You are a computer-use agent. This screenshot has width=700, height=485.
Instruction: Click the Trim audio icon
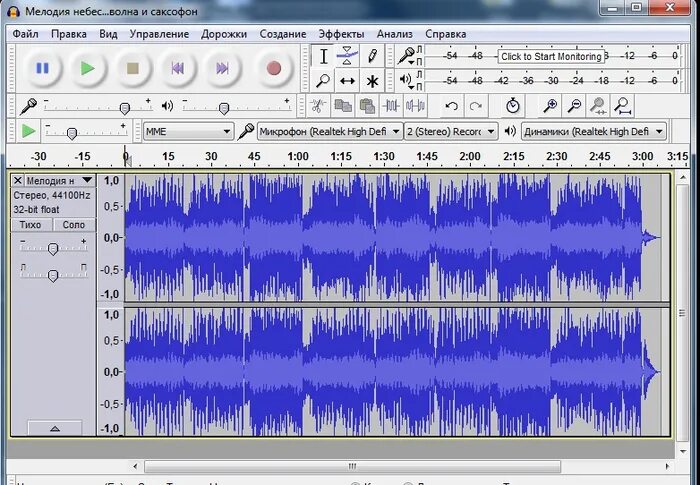click(391, 106)
